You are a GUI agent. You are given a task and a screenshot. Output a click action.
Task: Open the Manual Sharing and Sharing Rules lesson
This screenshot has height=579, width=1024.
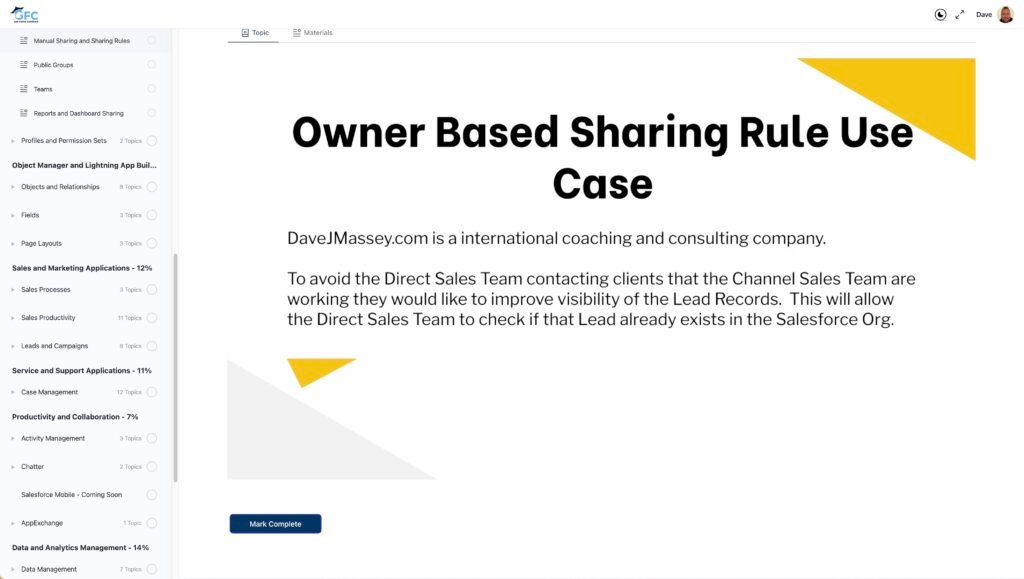[82, 40]
